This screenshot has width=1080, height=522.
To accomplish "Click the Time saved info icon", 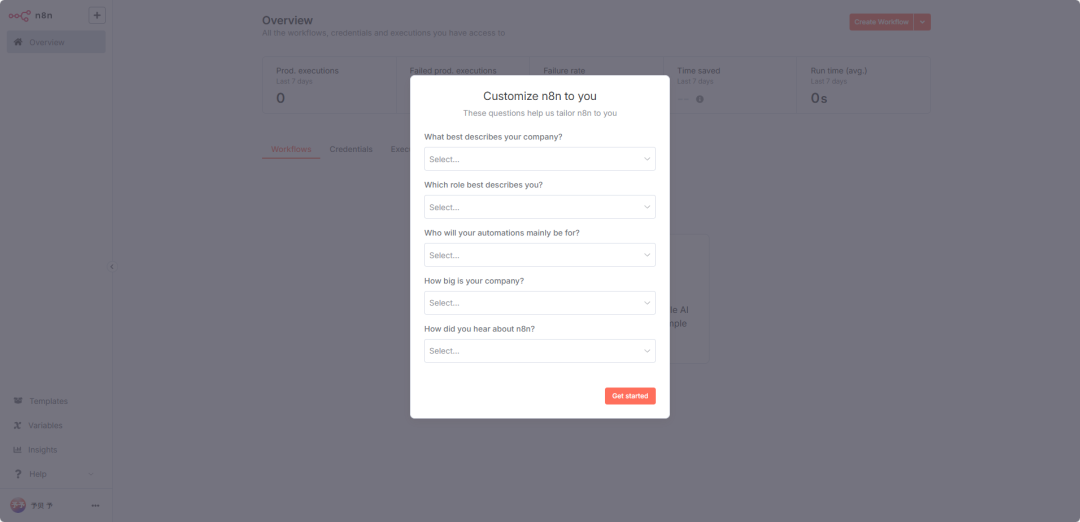I will [x=700, y=99].
